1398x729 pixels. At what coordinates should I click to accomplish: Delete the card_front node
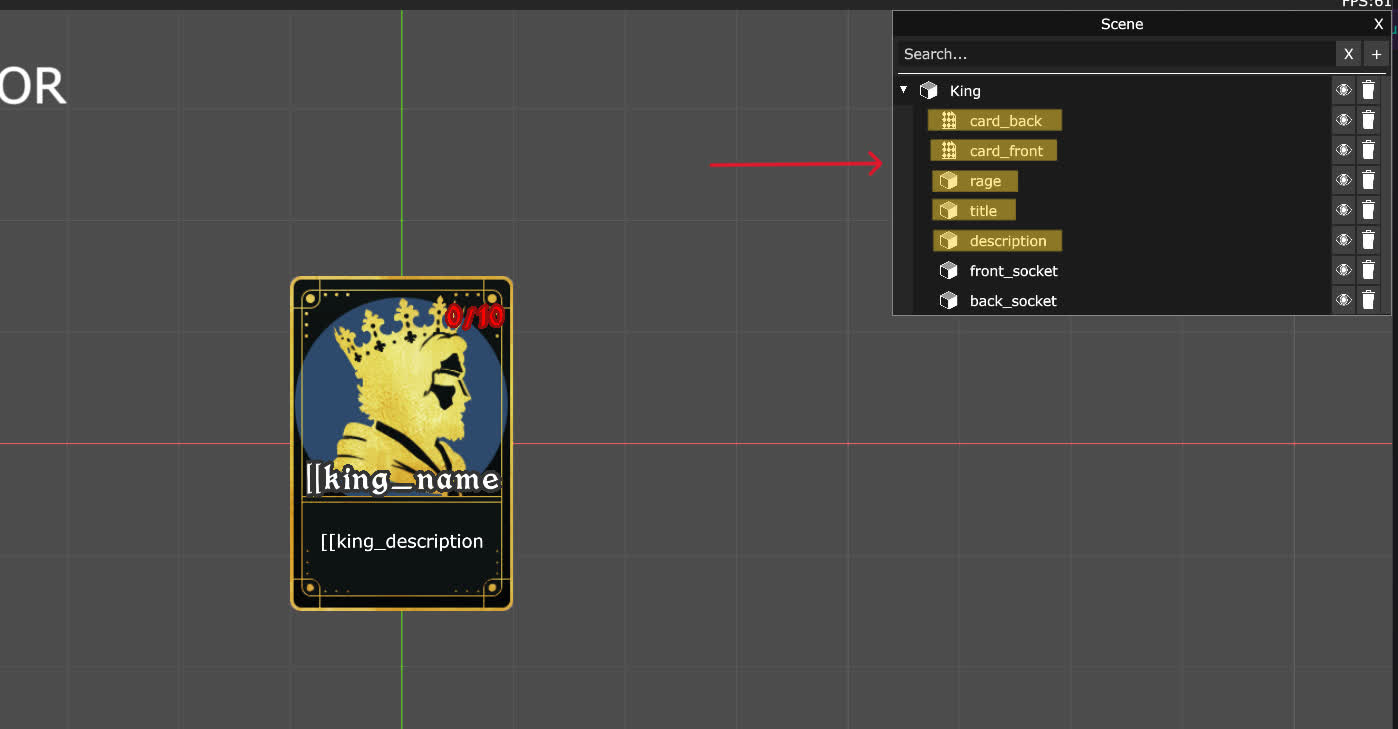1368,150
